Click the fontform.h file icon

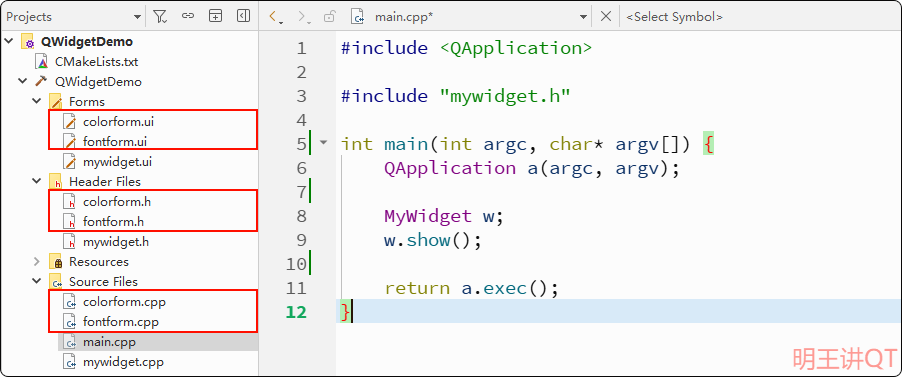pos(70,222)
